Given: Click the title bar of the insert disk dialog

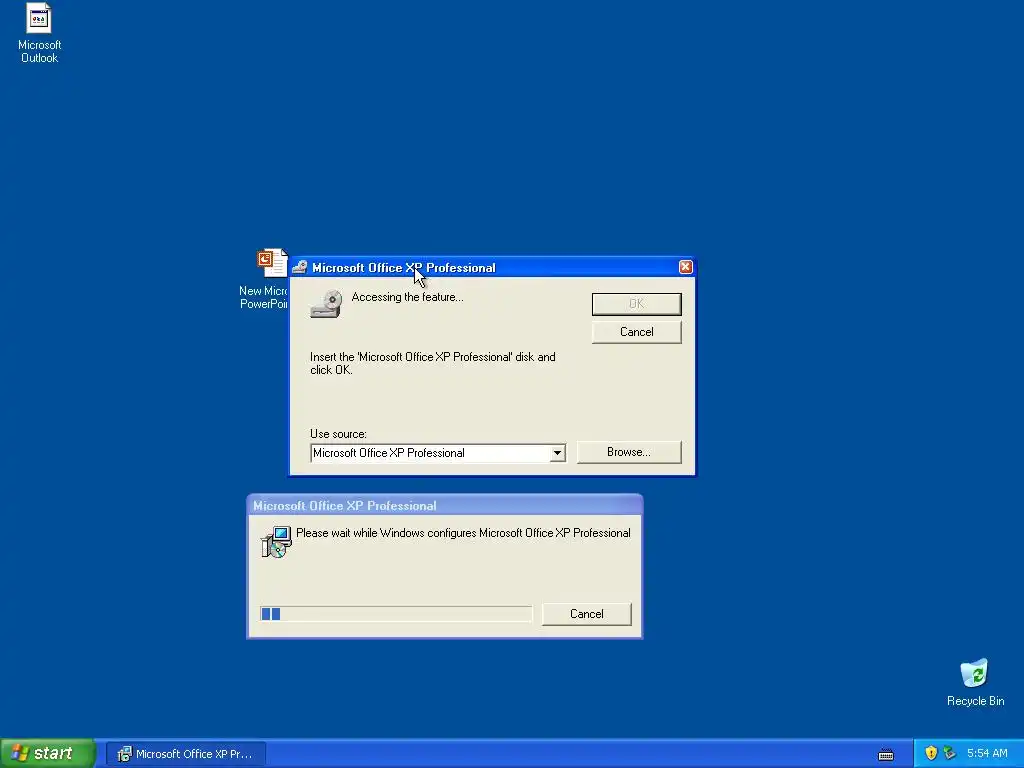Looking at the screenshot, I should tap(492, 267).
